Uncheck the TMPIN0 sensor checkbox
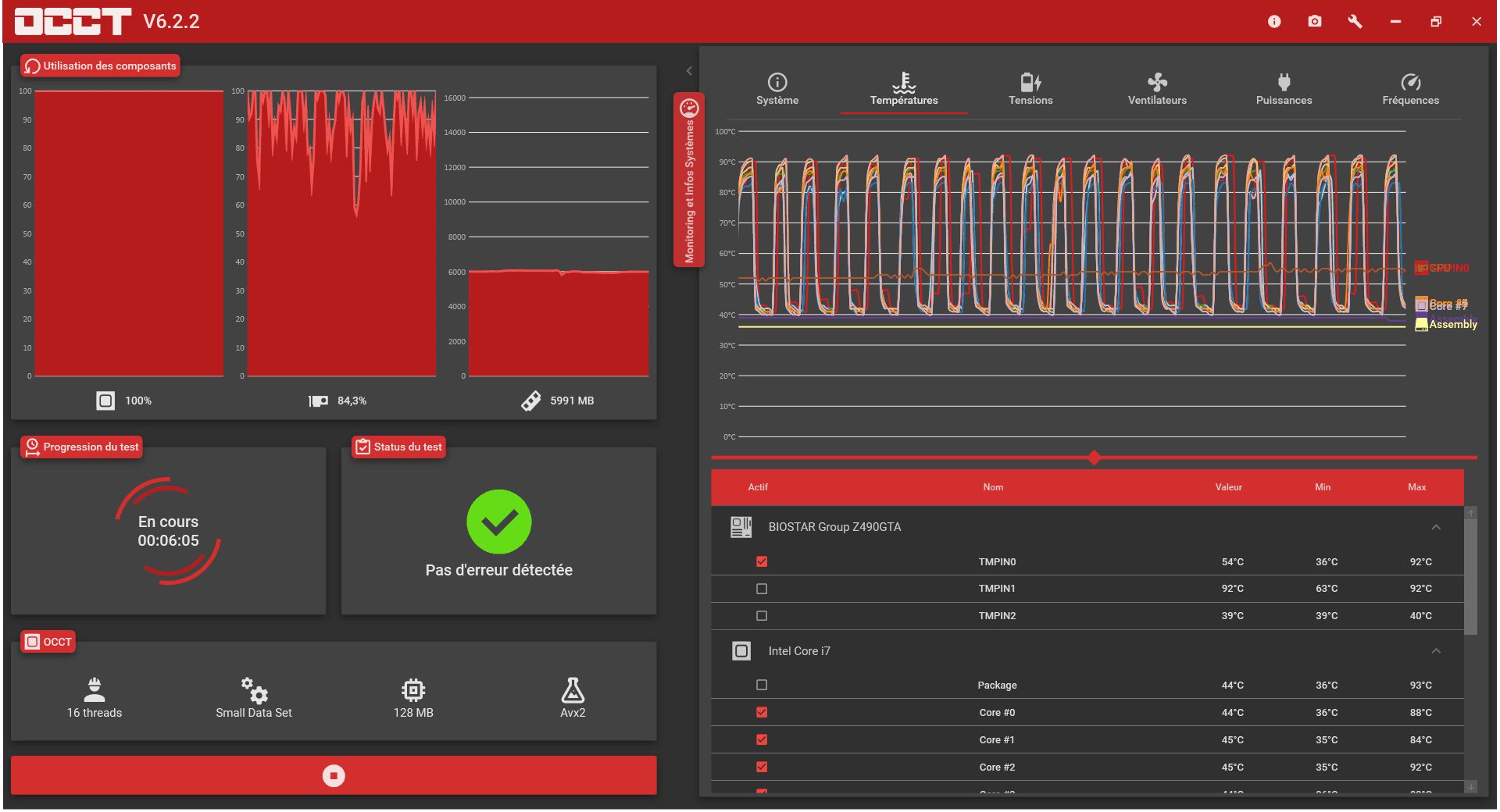Viewport: 1500px width, 812px height. point(762,561)
